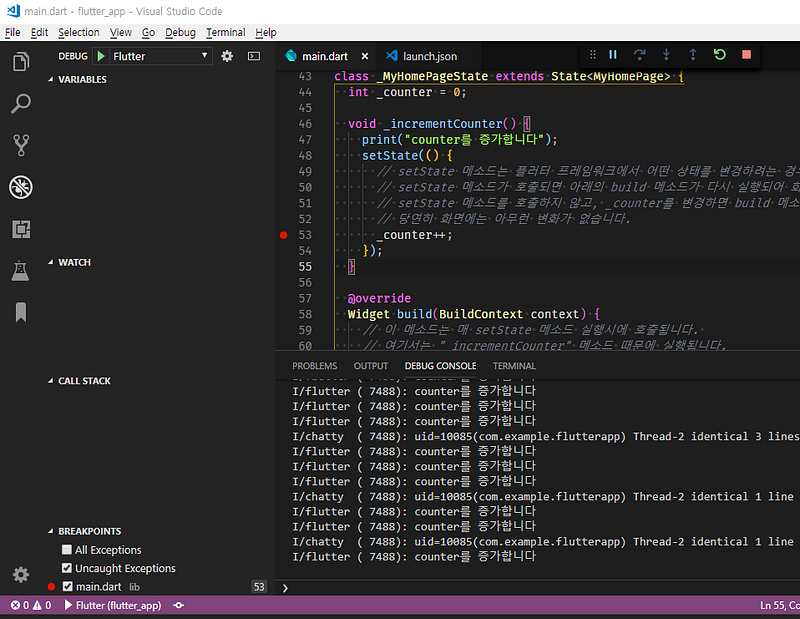800x619 pixels.
Task: Disable the Uncaught Exceptions checkbox
Action: (67, 568)
